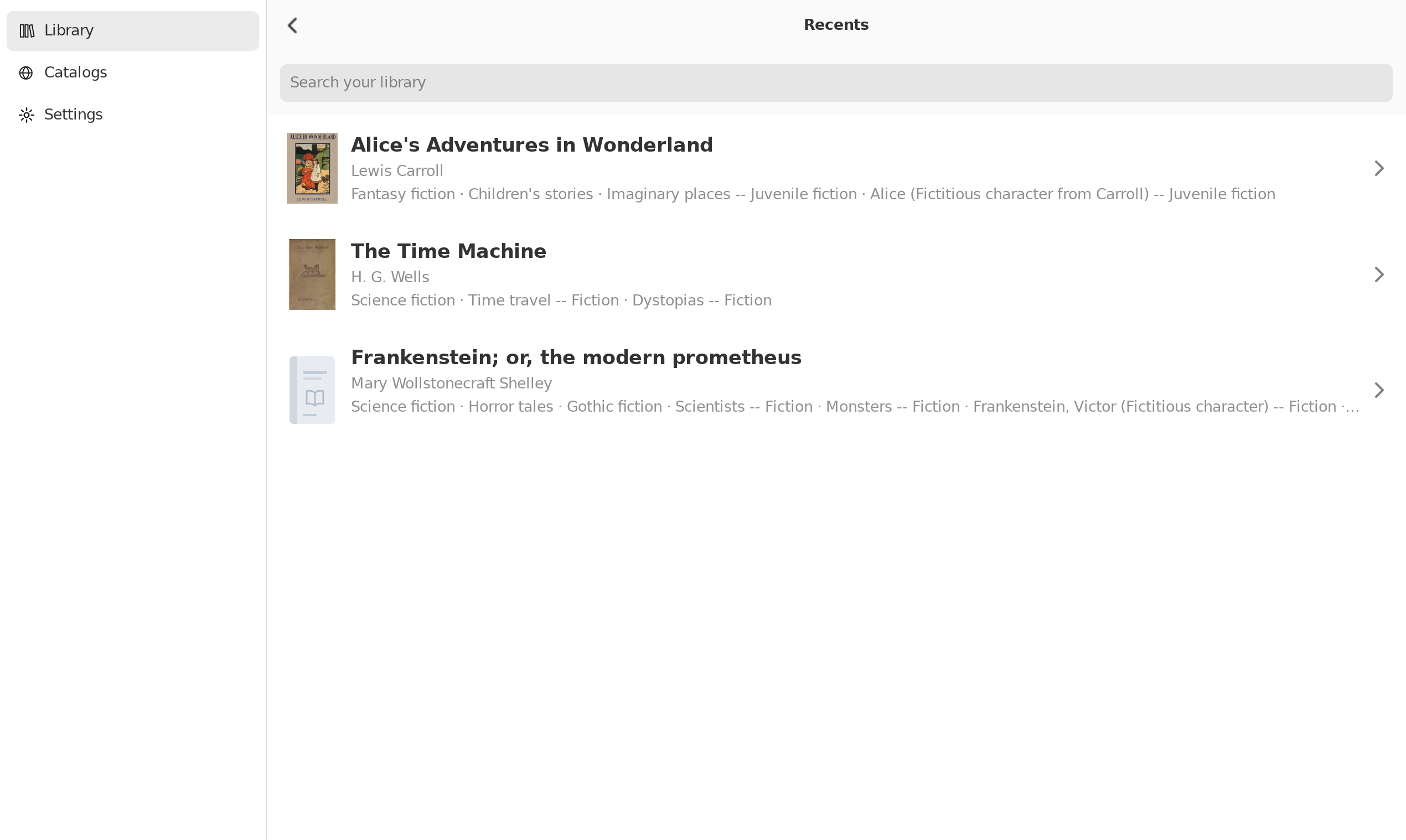Open the Settings section label
This screenshot has width=1406, height=840.
pos(74,115)
